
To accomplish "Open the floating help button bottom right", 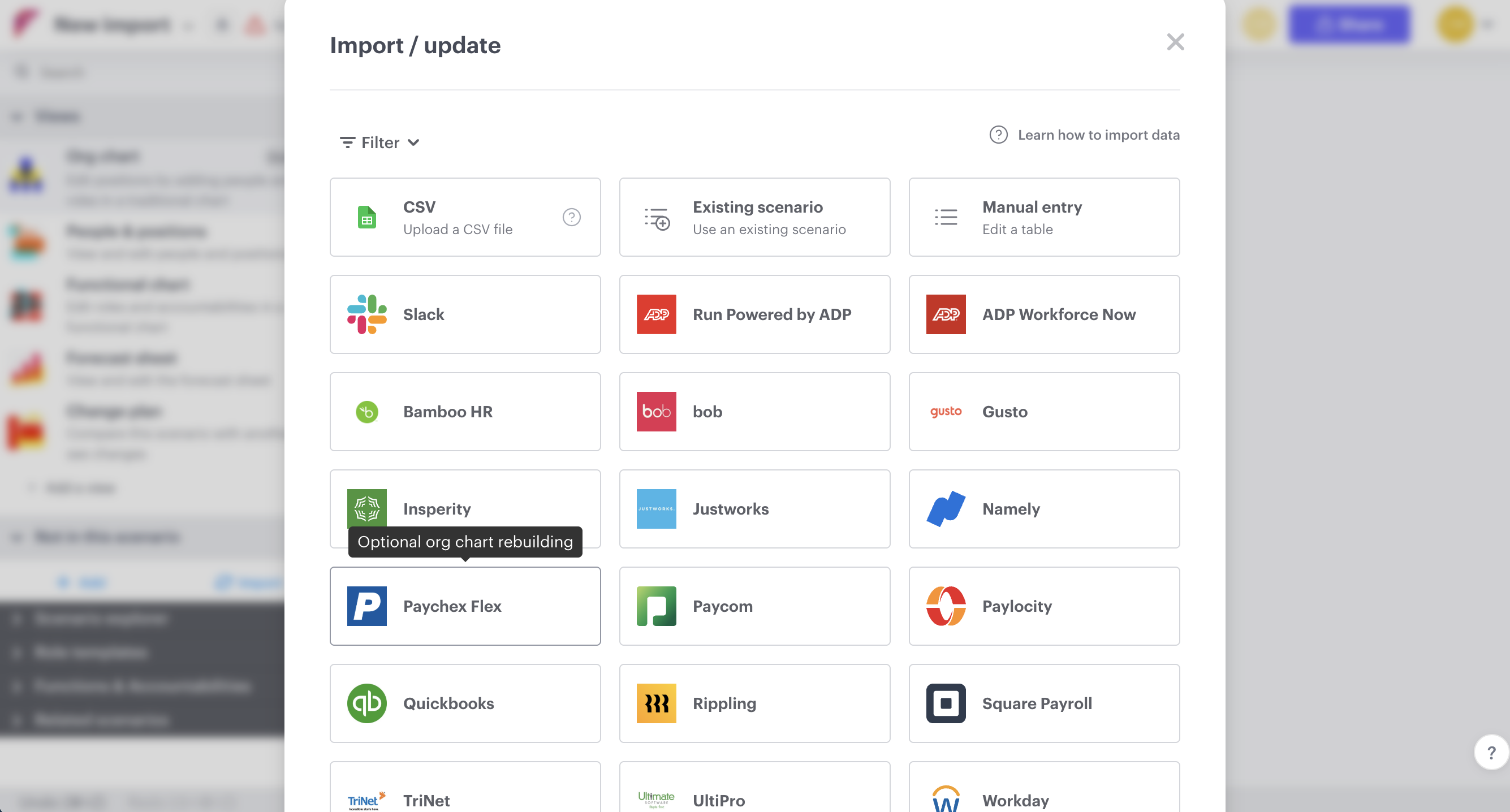I will click(1491, 752).
